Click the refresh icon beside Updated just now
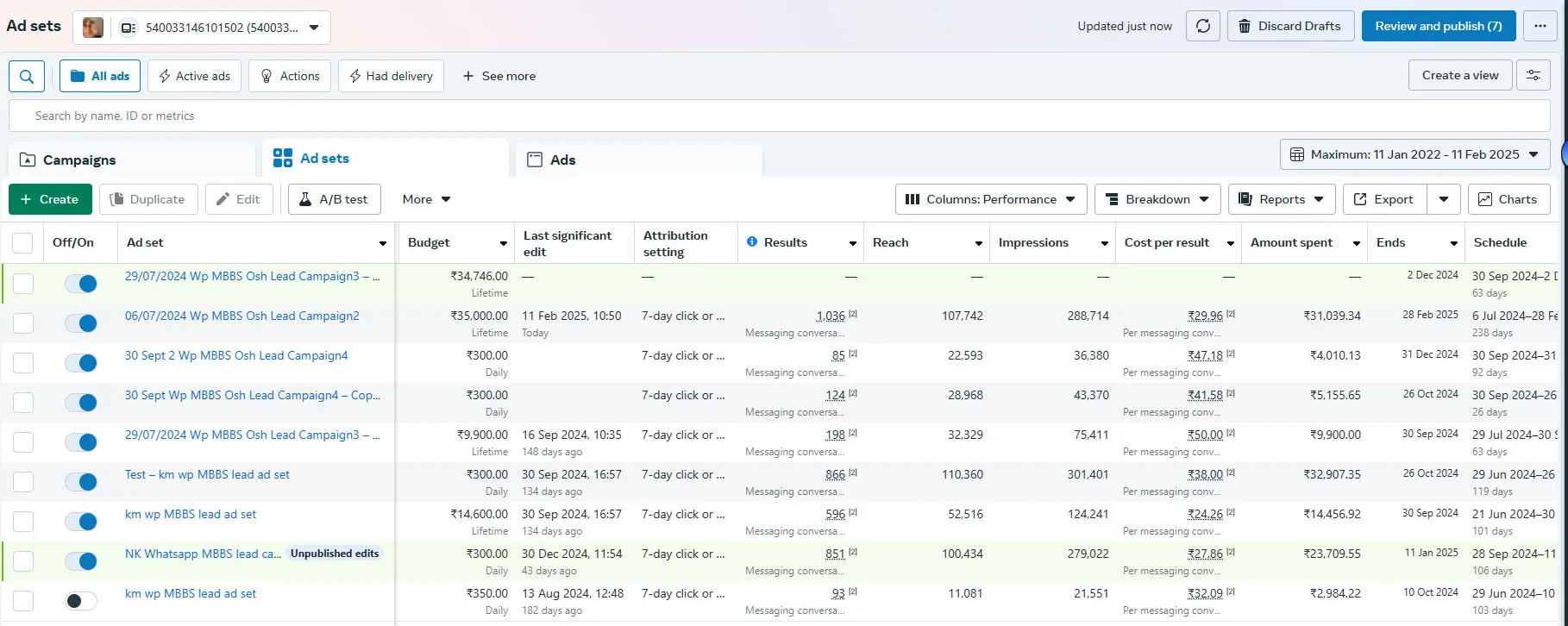Screen dimensions: 1568x626 click(1203, 27)
